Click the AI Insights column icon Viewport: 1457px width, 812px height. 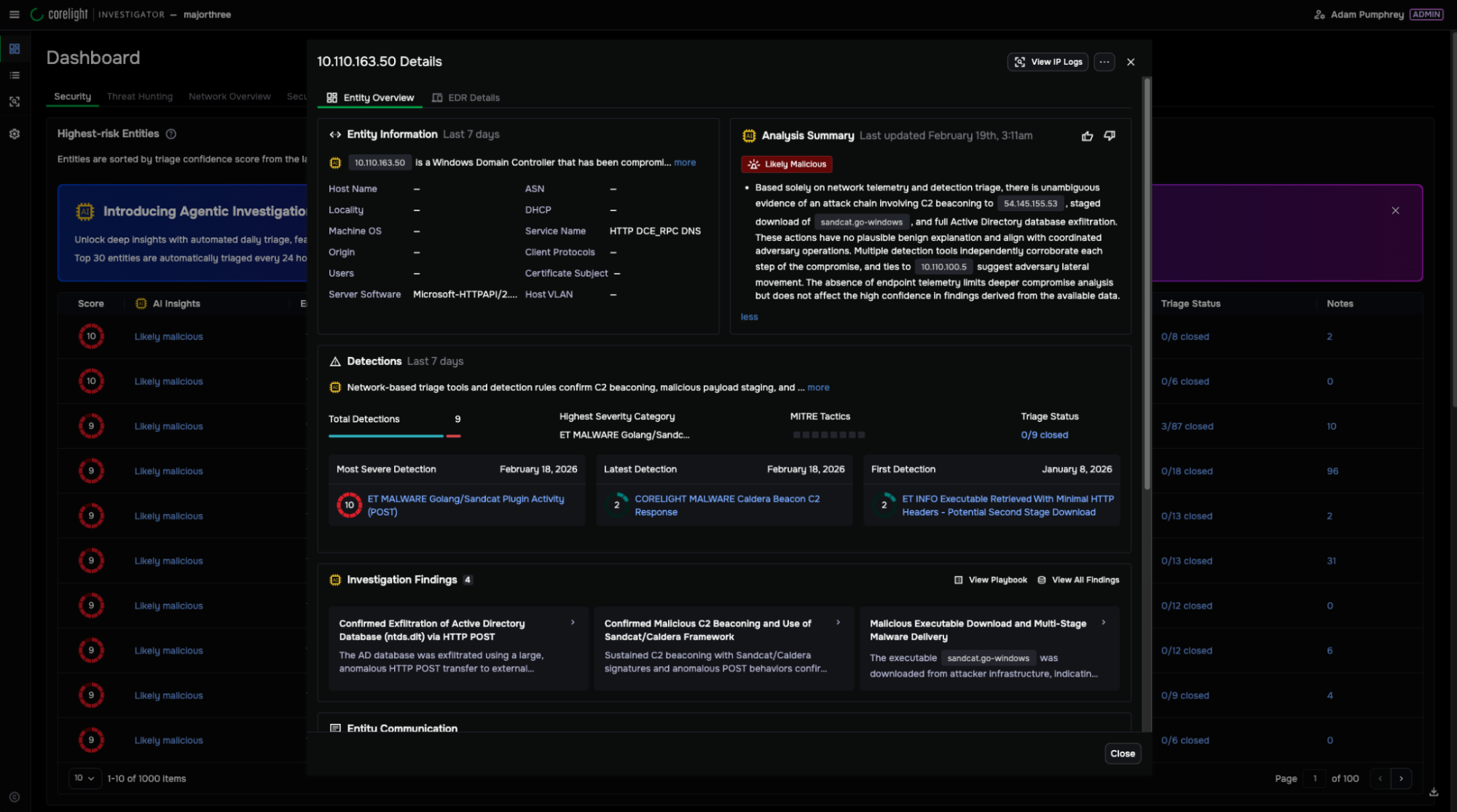pyautogui.click(x=141, y=304)
